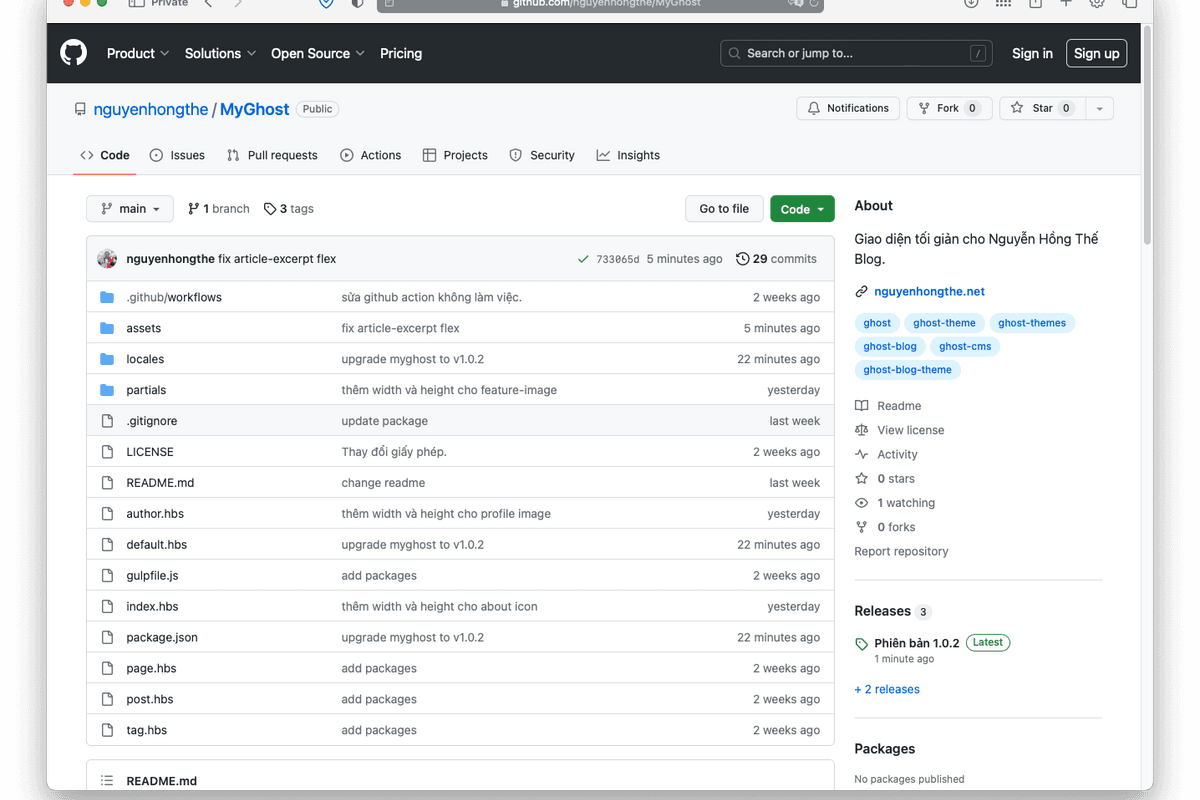Image resolution: width=1200 pixels, height=800 pixels.
Task: Open the main branch selector dropdown
Action: pos(129,208)
